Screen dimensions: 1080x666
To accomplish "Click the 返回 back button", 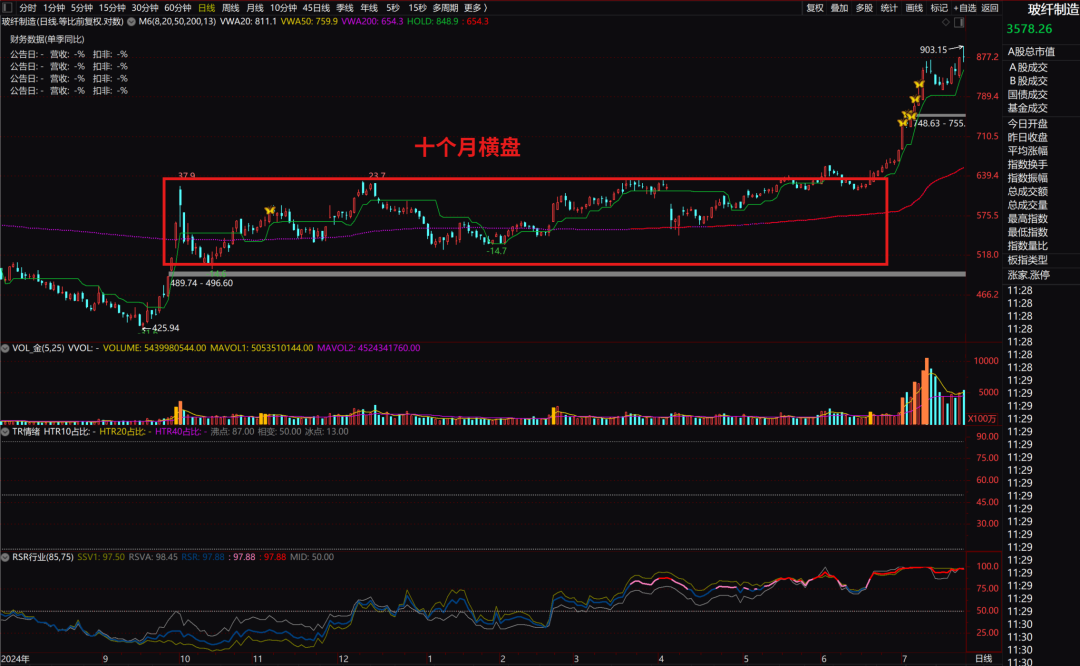I will click(990, 8).
